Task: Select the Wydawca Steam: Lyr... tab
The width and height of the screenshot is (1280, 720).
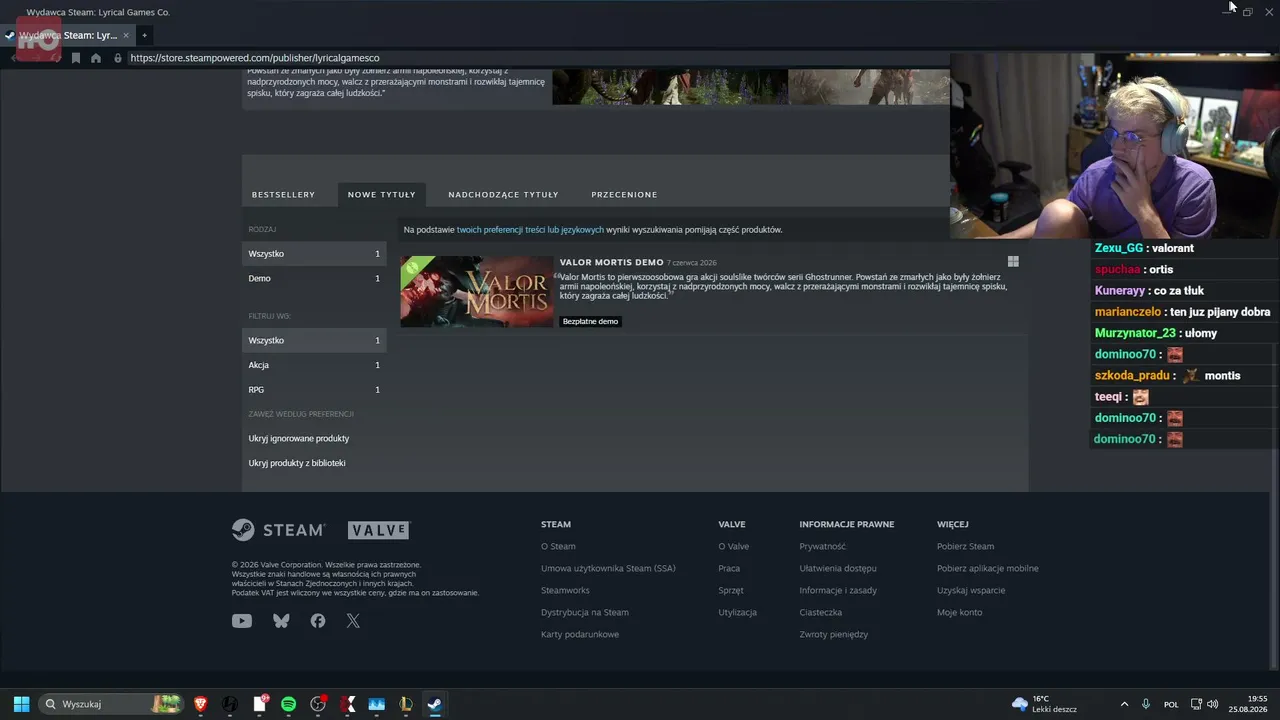Action: pyautogui.click(x=69, y=35)
